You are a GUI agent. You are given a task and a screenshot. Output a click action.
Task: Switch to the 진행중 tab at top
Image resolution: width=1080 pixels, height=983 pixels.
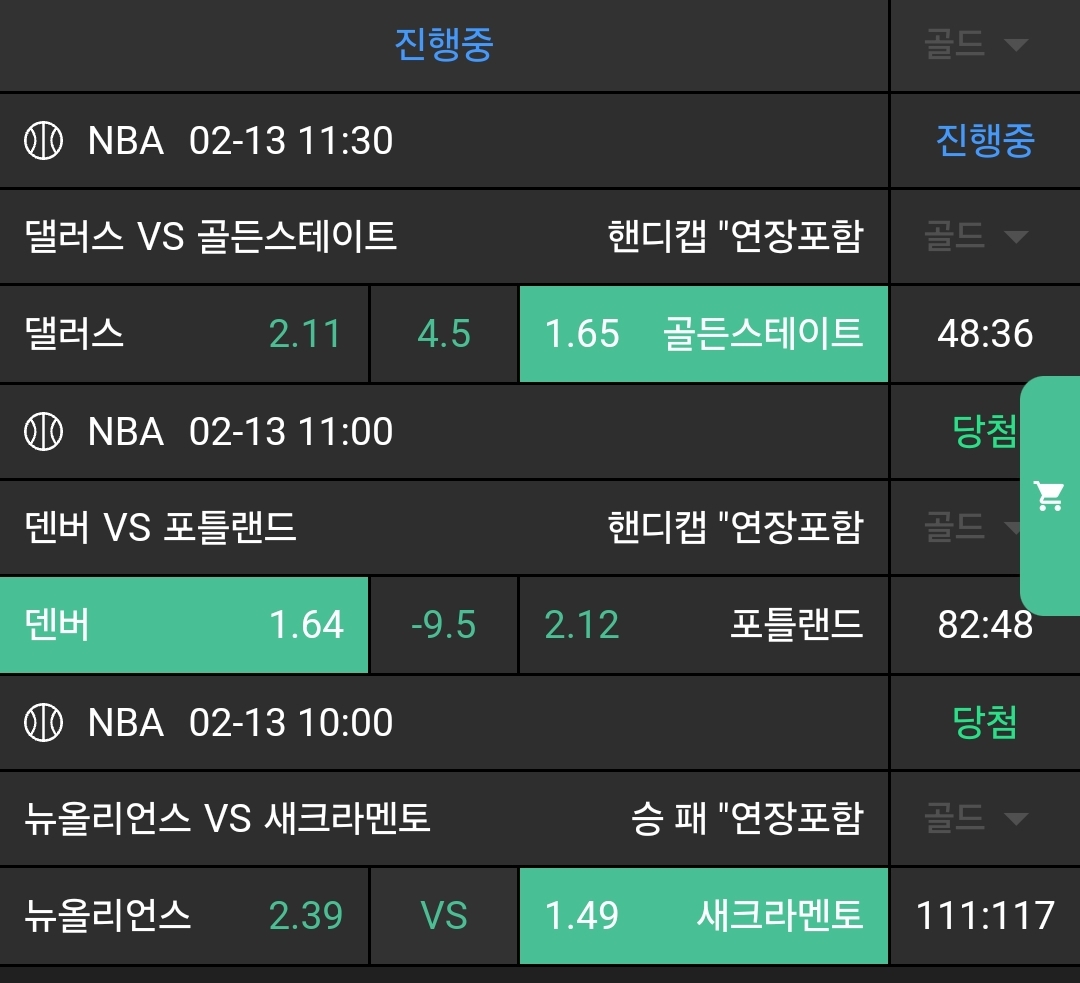click(444, 45)
